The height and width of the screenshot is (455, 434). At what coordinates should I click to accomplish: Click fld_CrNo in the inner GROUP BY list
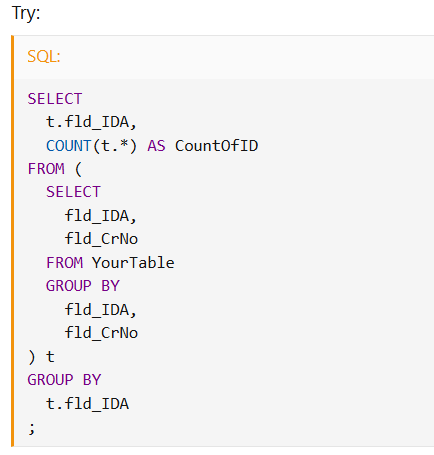101,333
